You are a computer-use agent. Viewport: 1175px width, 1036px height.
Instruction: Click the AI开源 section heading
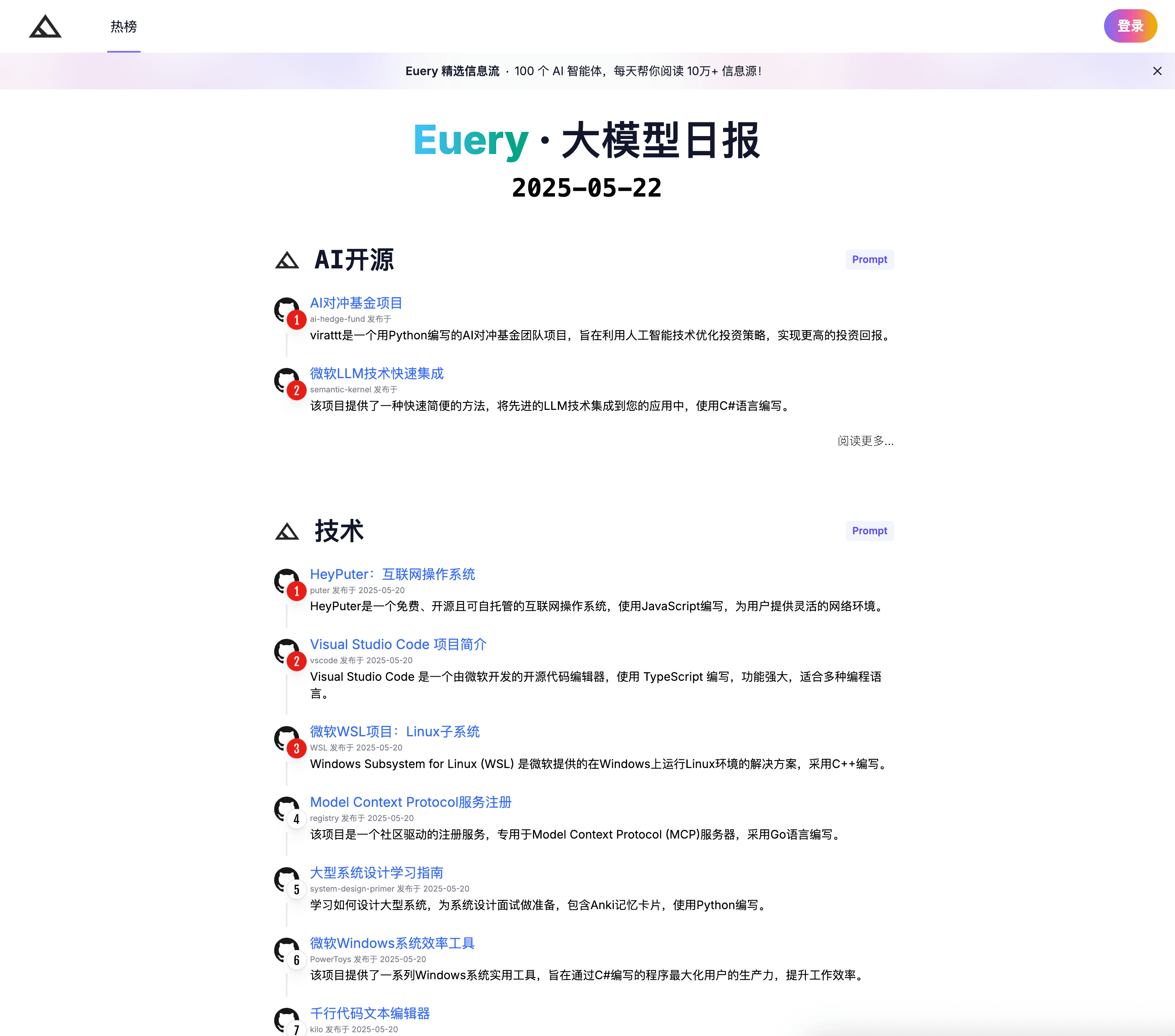click(354, 260)
